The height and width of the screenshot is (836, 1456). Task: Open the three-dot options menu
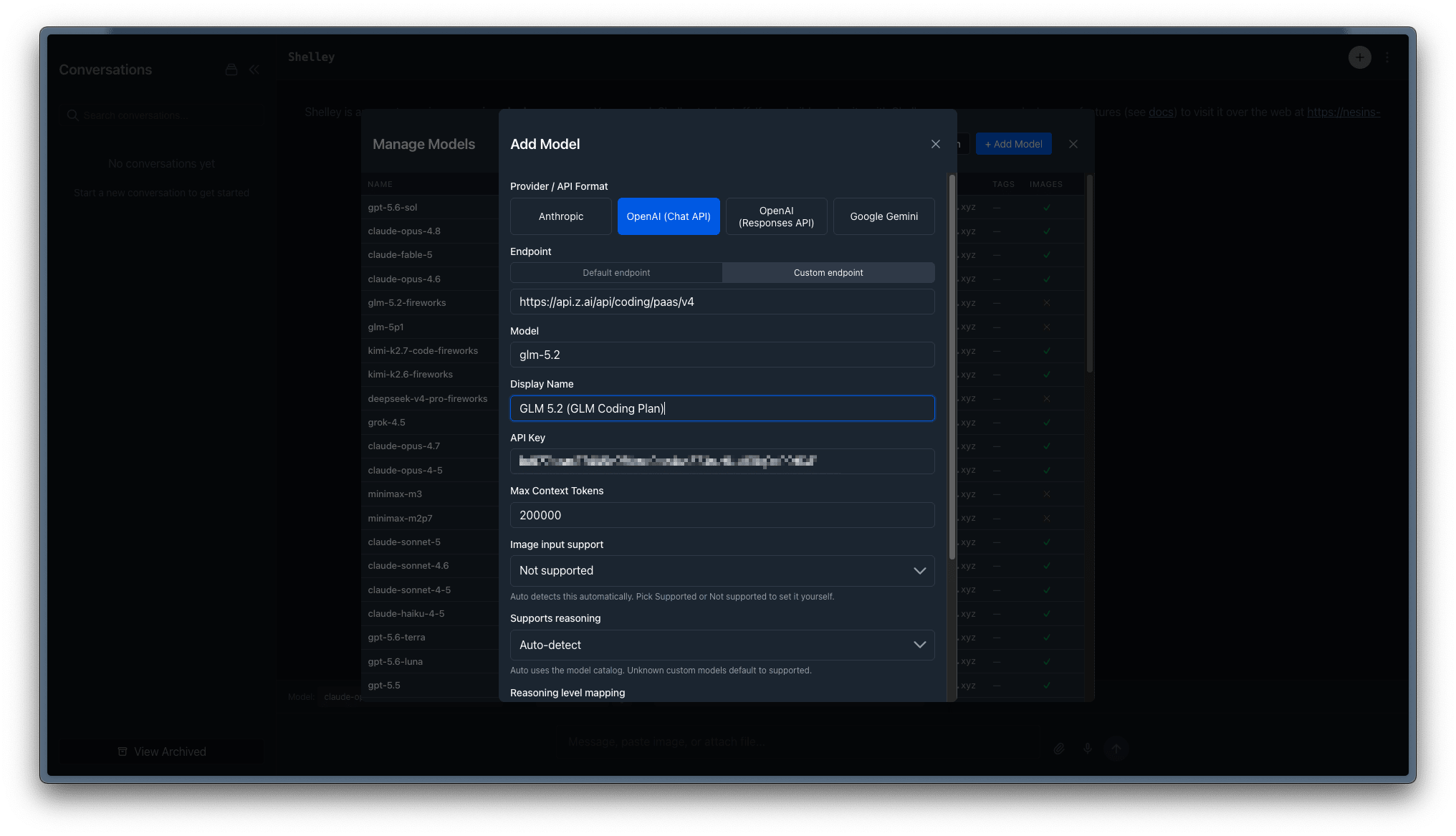tap(1387, 57)
